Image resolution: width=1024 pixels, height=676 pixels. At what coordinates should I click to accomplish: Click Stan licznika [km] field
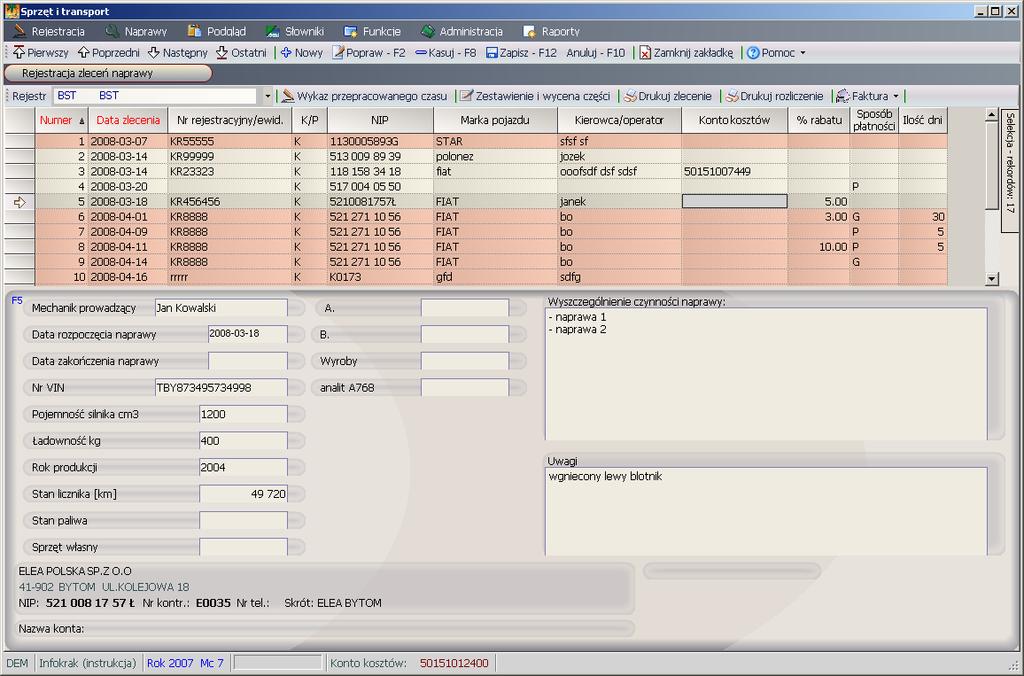(x=243, y=494)
